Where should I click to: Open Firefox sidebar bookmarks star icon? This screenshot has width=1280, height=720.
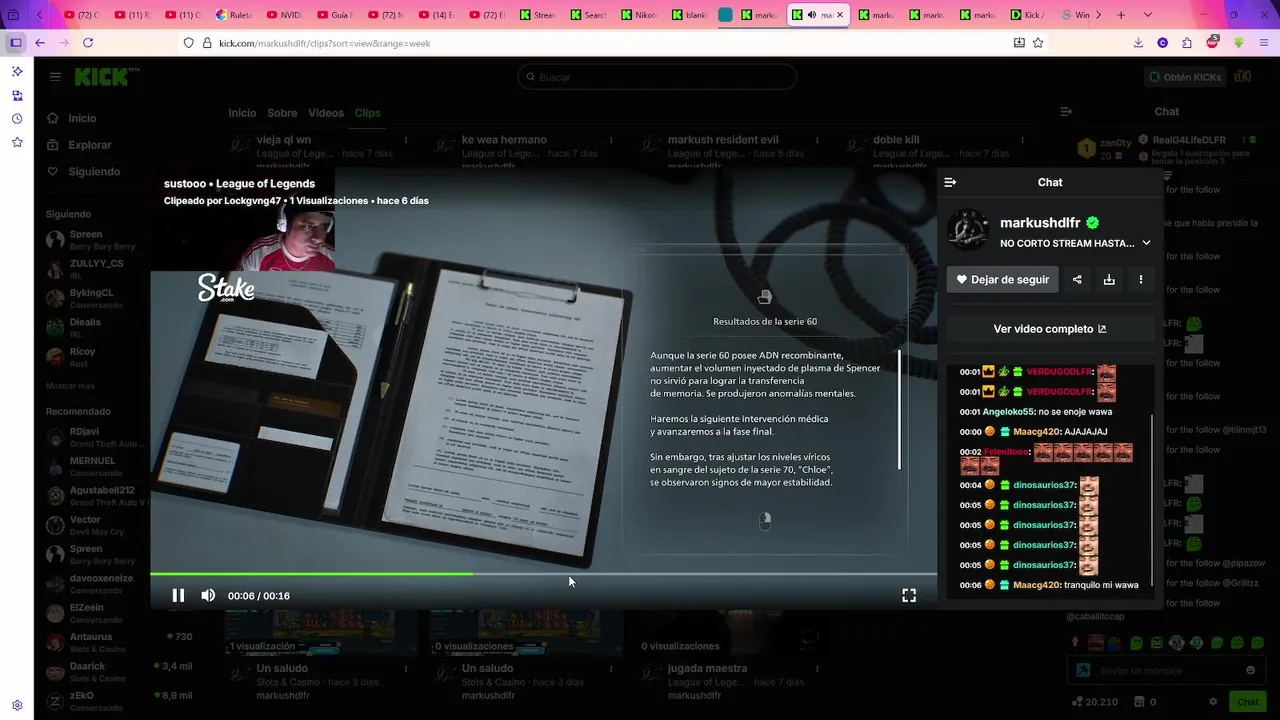(x=17, y=142)
